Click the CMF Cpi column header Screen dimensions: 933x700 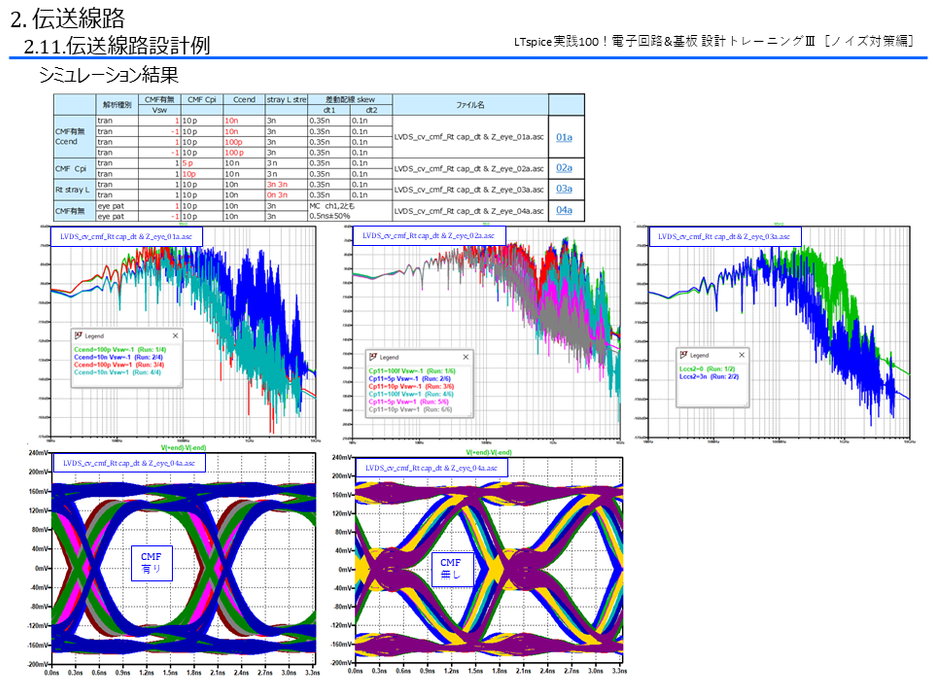click(202, 99)
